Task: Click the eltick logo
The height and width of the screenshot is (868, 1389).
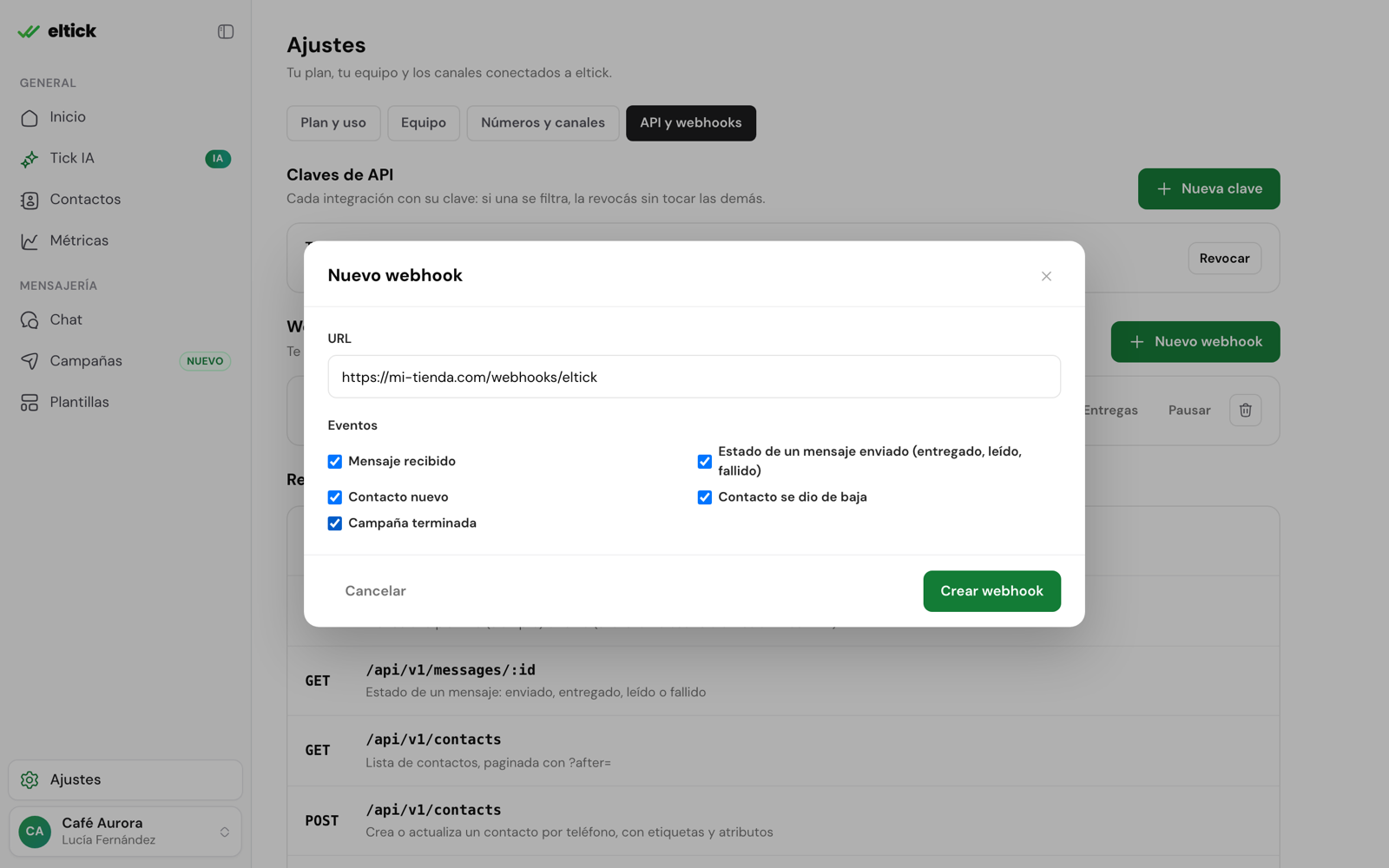Action: [x=57, y=31]
